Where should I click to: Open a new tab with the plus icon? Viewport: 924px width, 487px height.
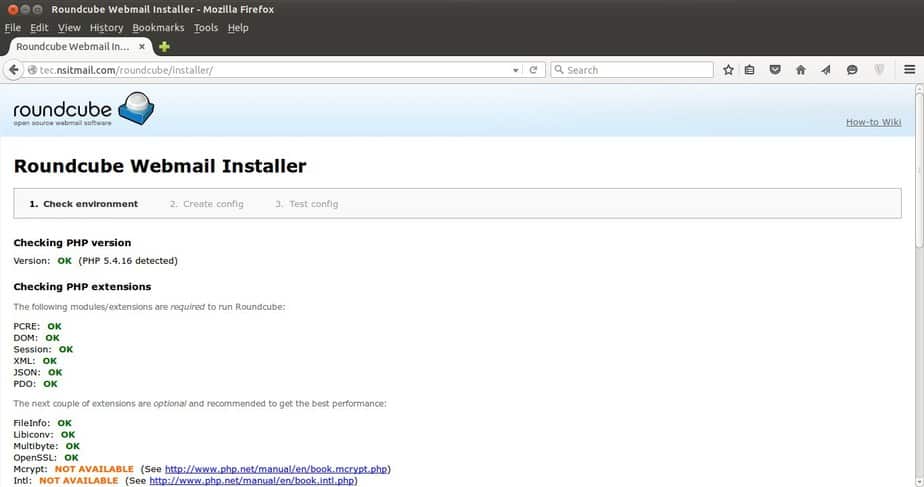[164, 47]
